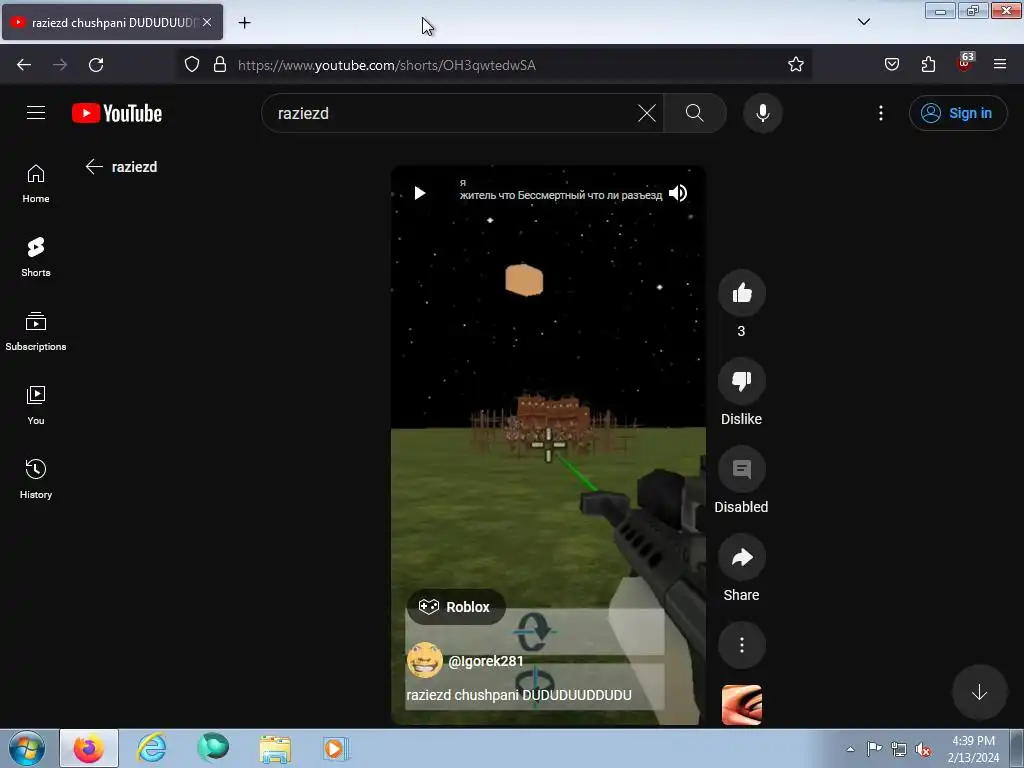Click the YouTube search magnifier button
The height and width of the screenshot is (768, 1024).
[695, 113]
